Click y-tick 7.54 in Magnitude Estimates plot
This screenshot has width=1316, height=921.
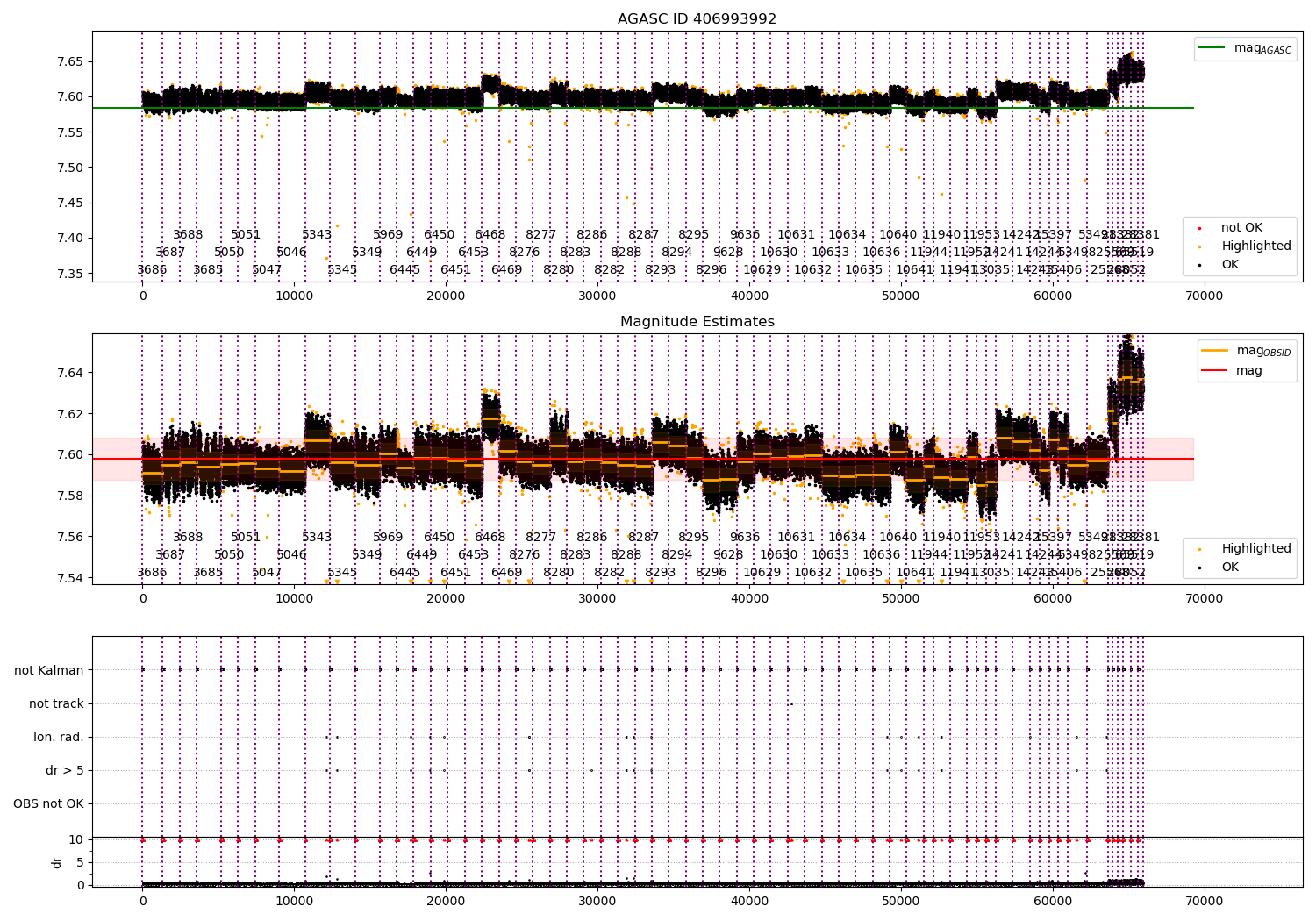coord(69,578)
